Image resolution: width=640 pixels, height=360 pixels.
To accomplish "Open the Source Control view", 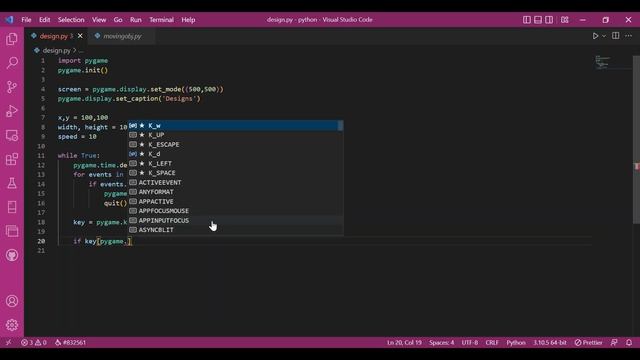I will pos(12,87).
